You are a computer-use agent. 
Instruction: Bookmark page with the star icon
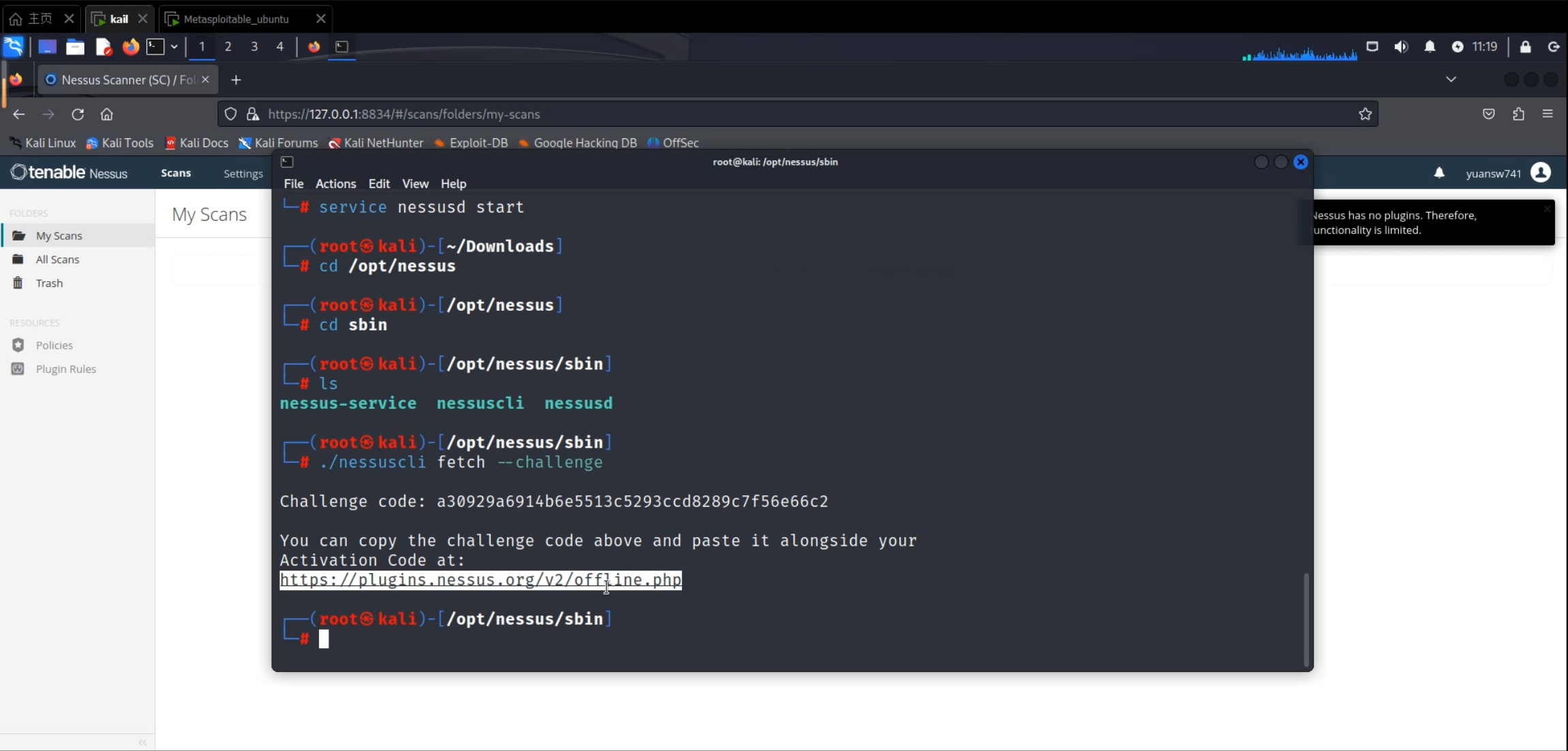pyautogui.click(x=1365, y=114)
